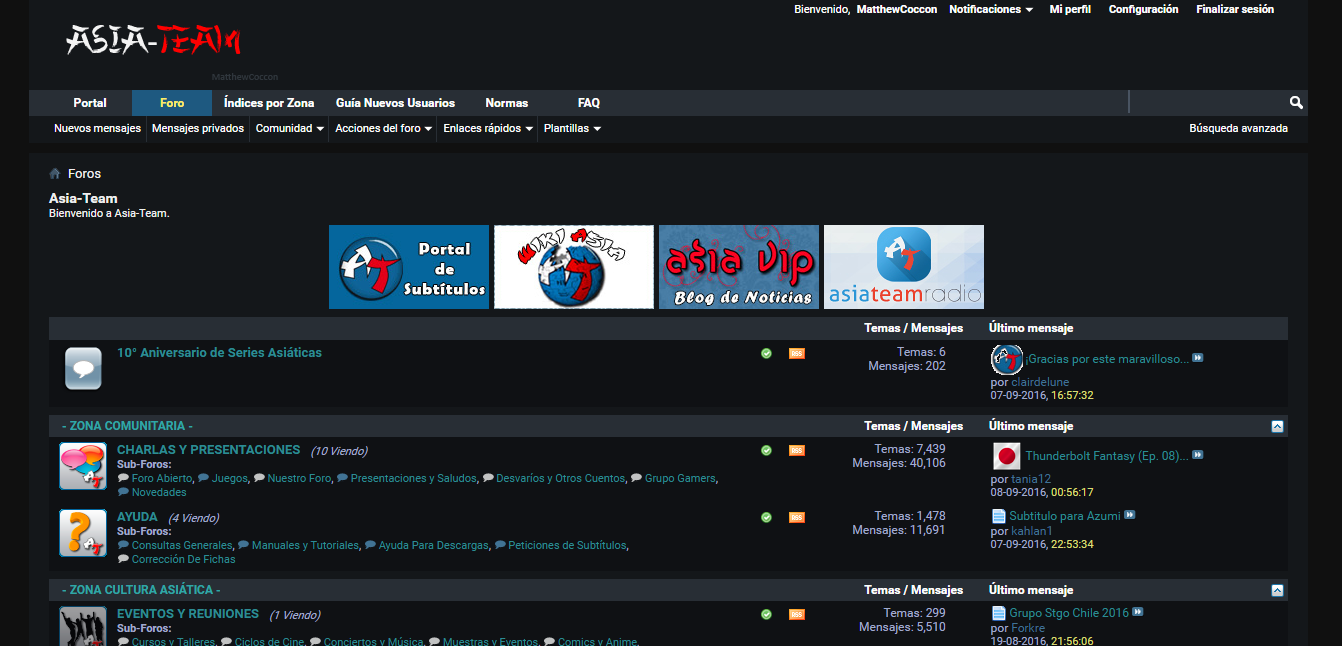Open the Asia Vip Blog de Noticias banner

tap(739, 267)
